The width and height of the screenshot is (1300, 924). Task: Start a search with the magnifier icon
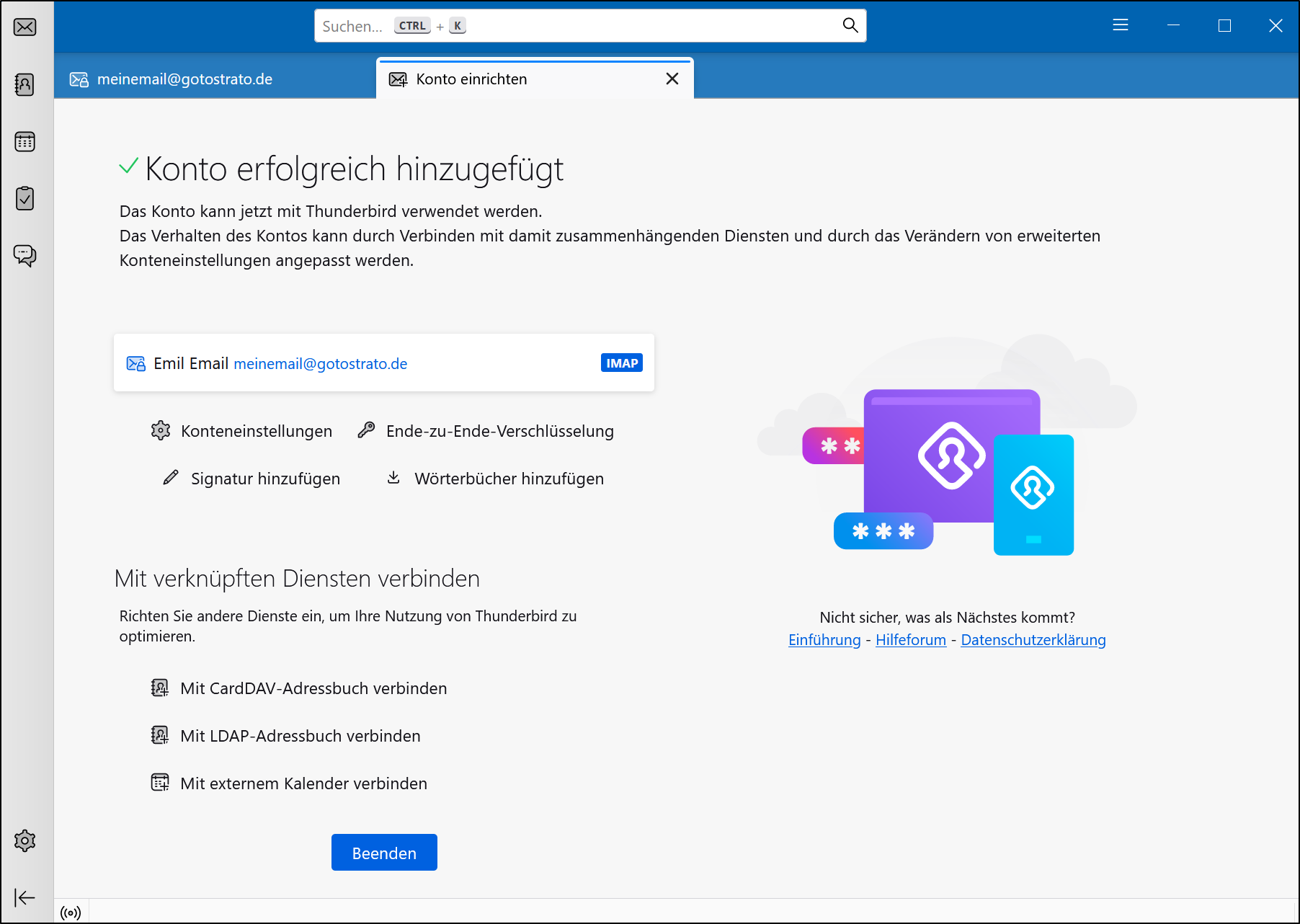click(x=850, y=25)
